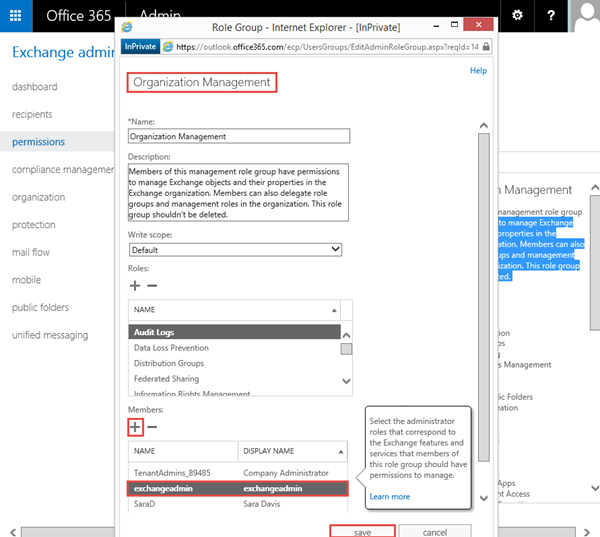Click the cancel button
The image size is (600, 537).
click(x=434, y=531)
